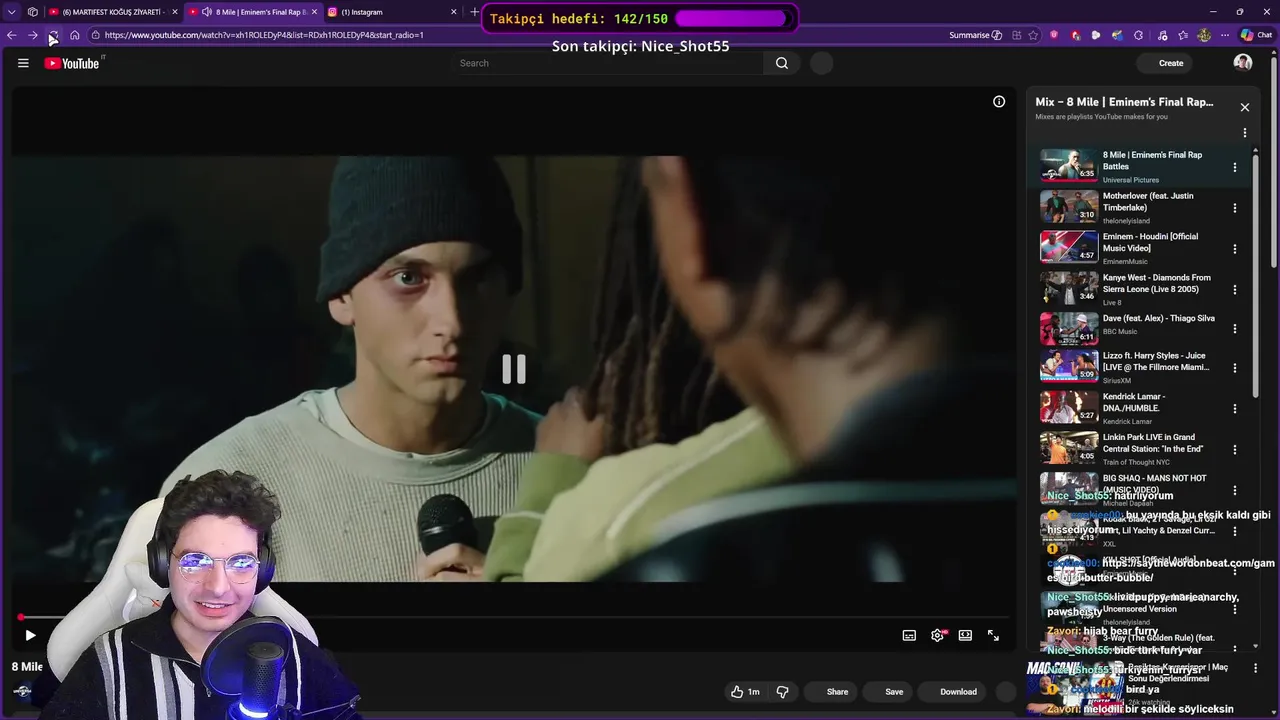Click the browser forward arrow
Screen dimensions: 1280x720
coord(32,35)
